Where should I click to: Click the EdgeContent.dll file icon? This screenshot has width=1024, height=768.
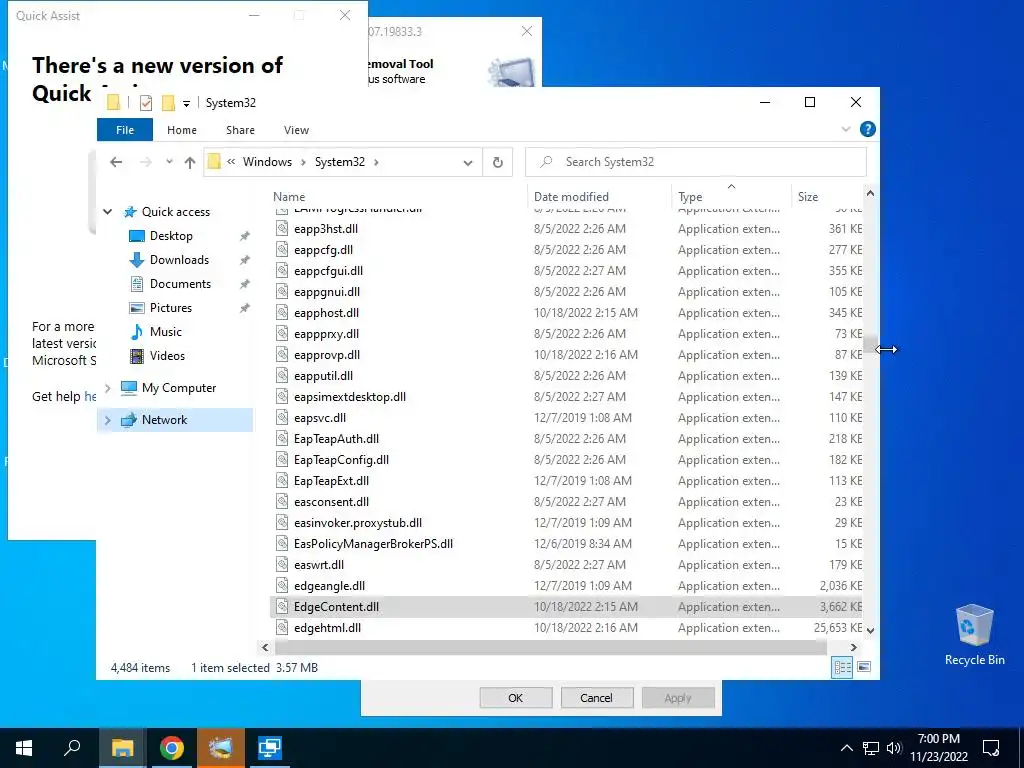coord(281,607)
